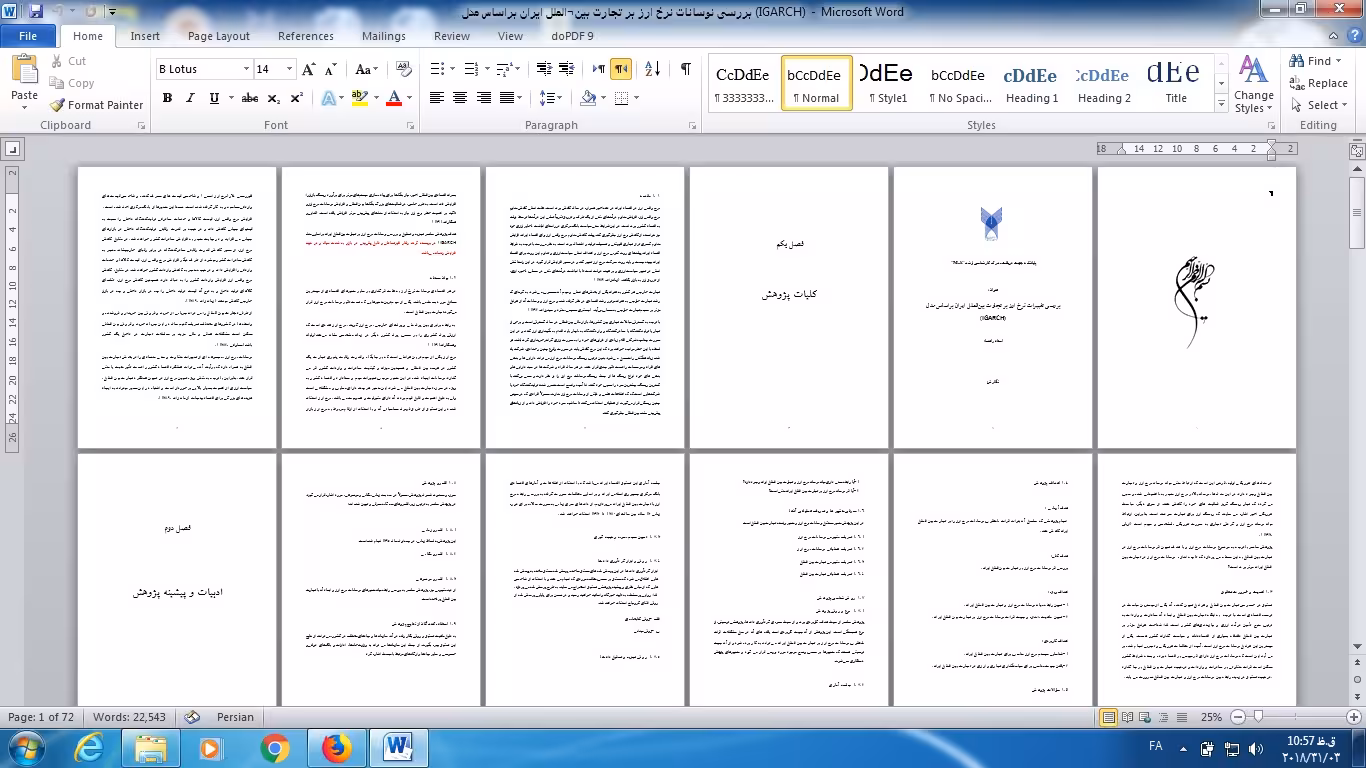Viewport: 1366px width, 768px height.
Task: Click the Format Painter tool
Action: pos(97,105)
